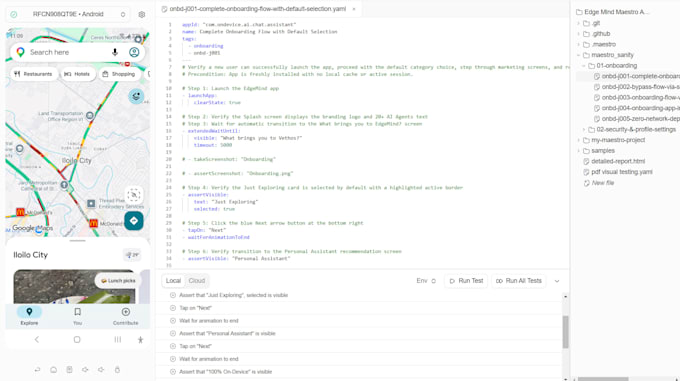Tap the Android home square button
This screenshot has width=680, height=381.
coord(77,340)
